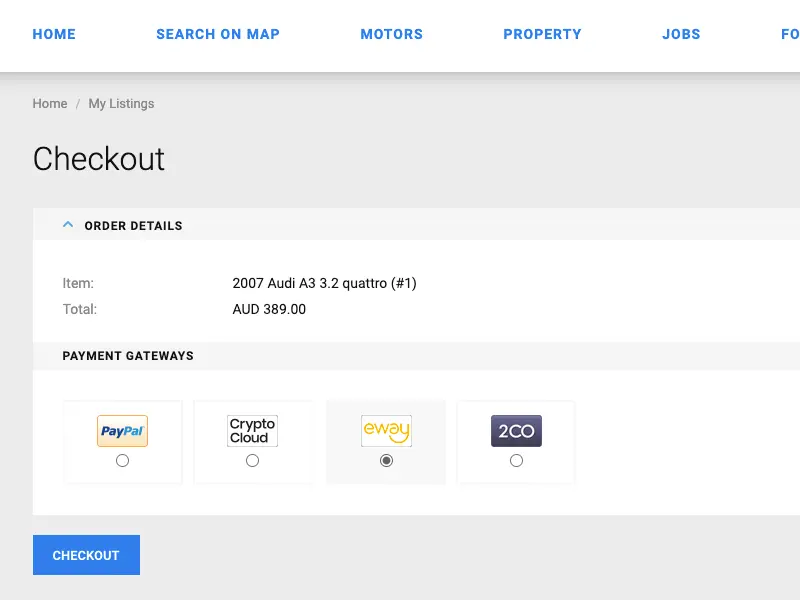
Task: Follow the My Listings breadcrumb link
Action: [x=121, y=104]
